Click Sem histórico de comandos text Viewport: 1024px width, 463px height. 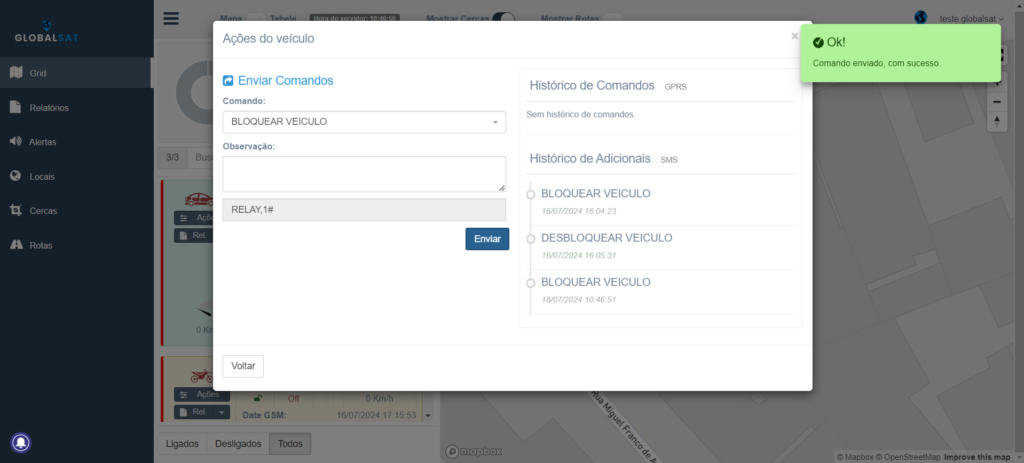[x=581, y=114]
